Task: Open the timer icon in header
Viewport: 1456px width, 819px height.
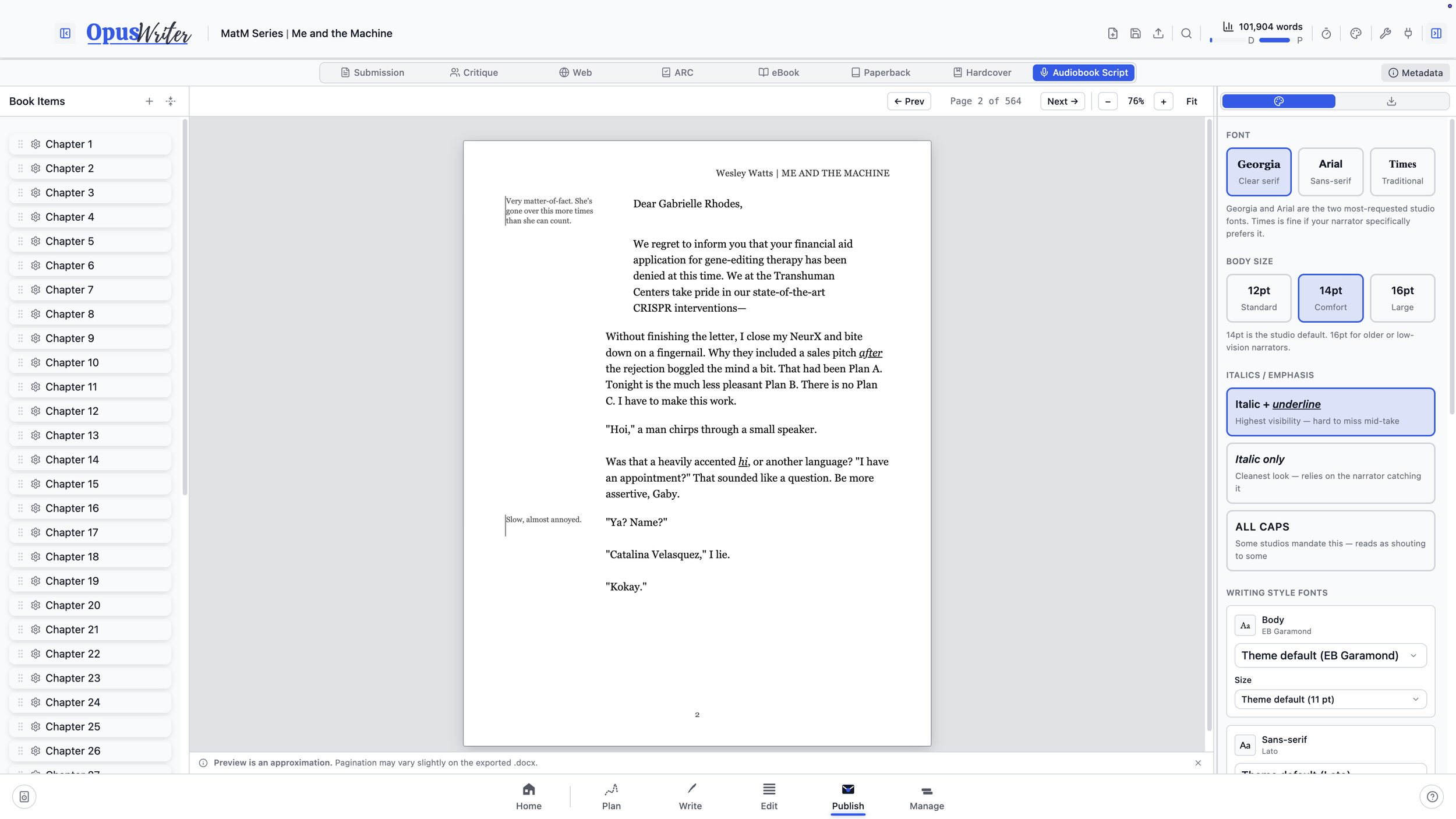Action: click(x=1326, y=33)
